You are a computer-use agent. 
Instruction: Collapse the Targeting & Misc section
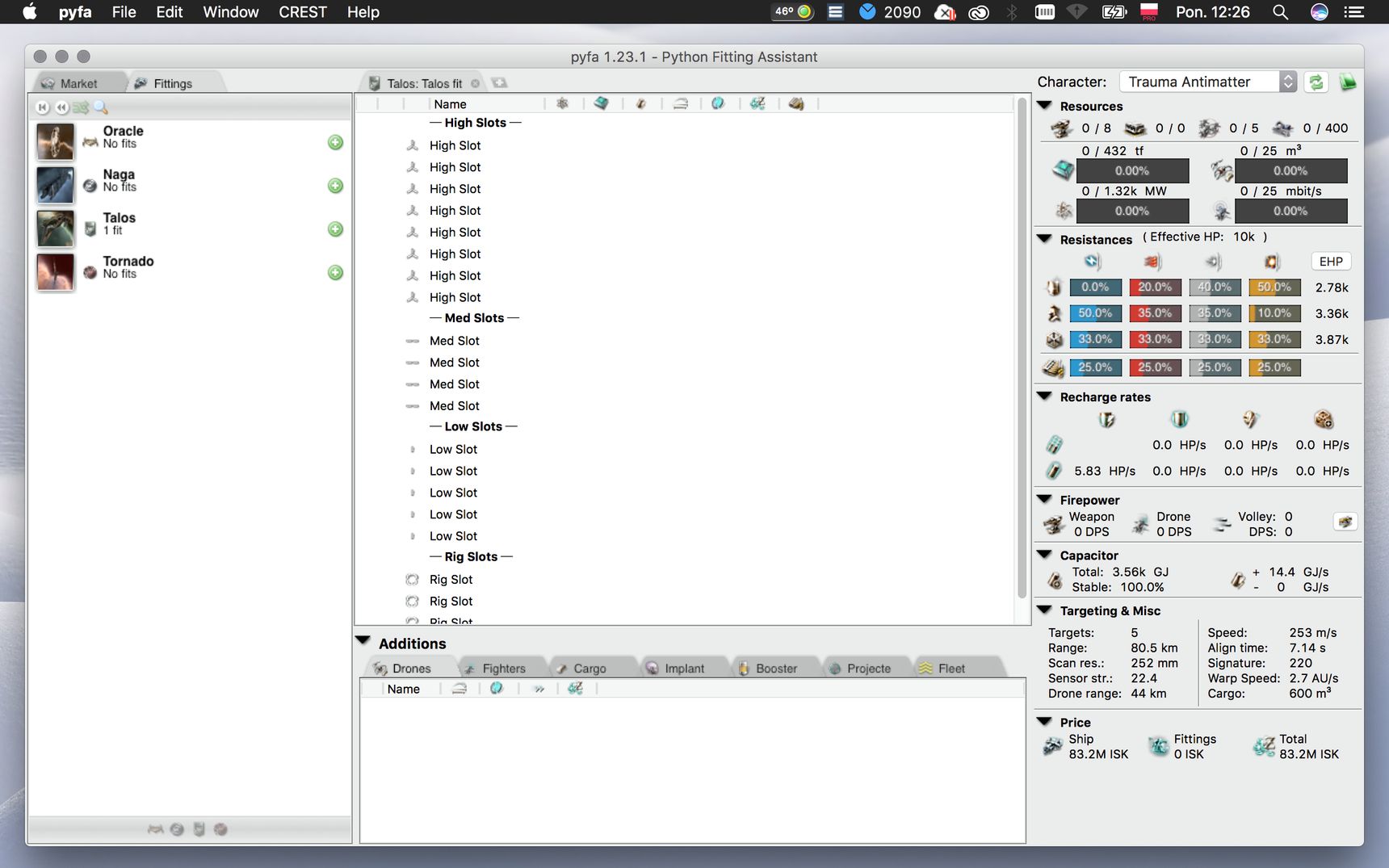click(x=1044, y=610)
